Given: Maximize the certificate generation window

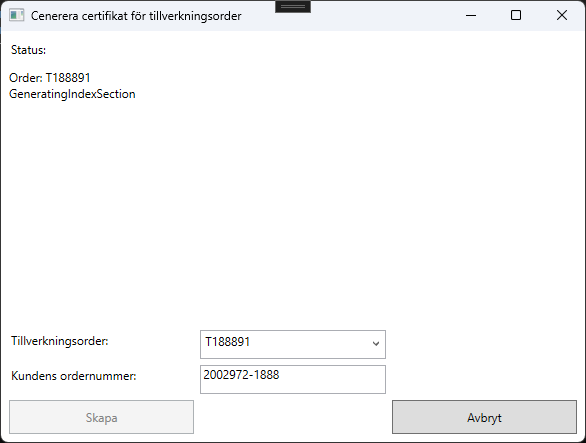Looking at the screenshot, I should 516,15.
